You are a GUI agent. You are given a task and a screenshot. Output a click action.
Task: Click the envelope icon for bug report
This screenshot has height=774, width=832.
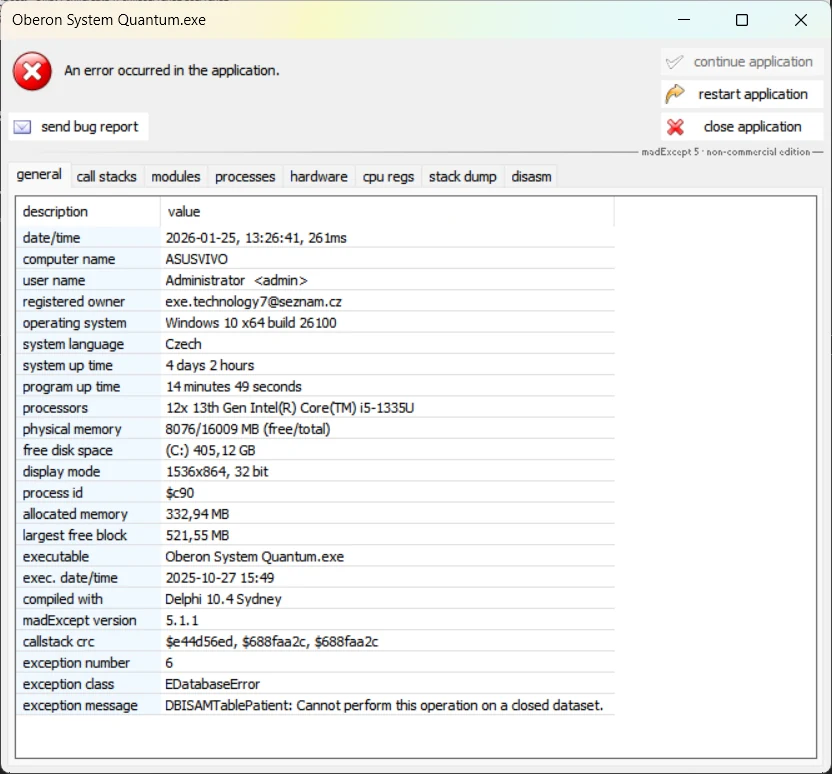(x=22, y=127)
